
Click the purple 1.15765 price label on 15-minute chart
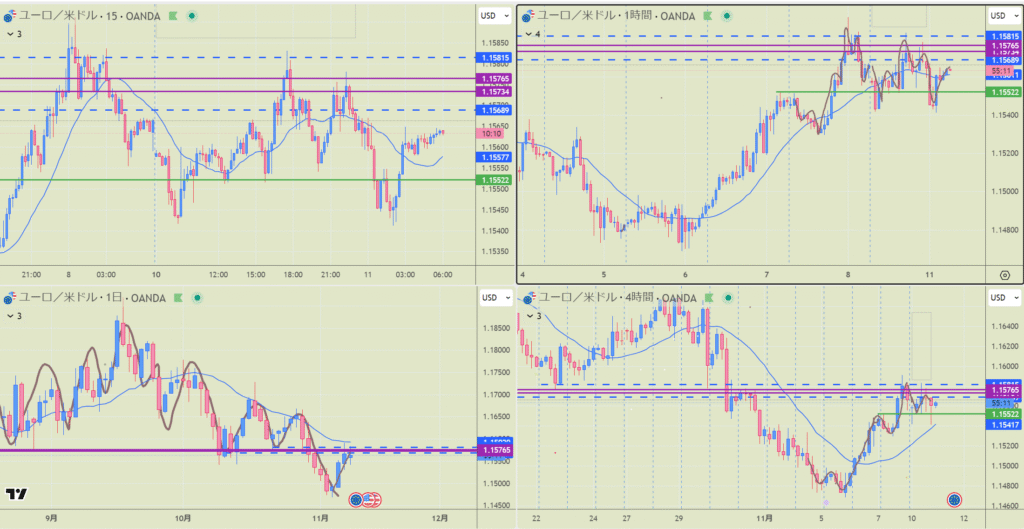[495, 78]
